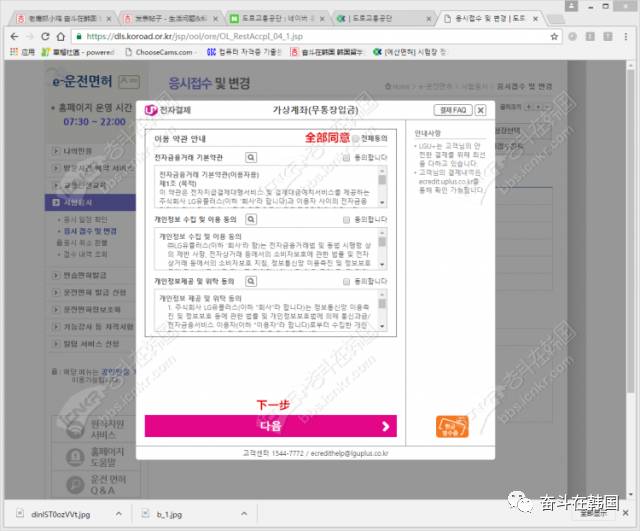
Task: Click the e-운전면허 site logo
Action: (x=82, y=82)
